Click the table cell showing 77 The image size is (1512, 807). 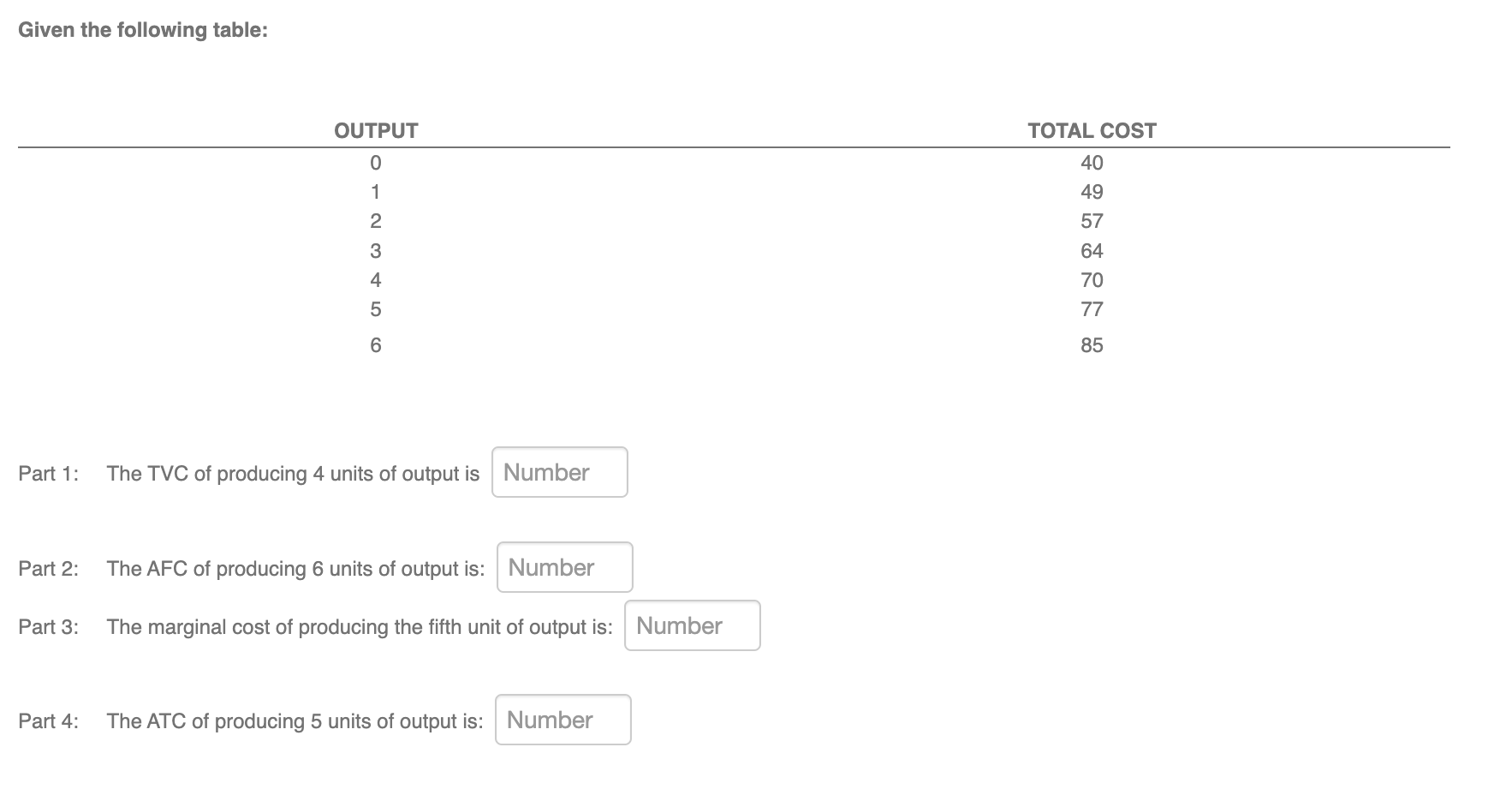coord(1091,309)
